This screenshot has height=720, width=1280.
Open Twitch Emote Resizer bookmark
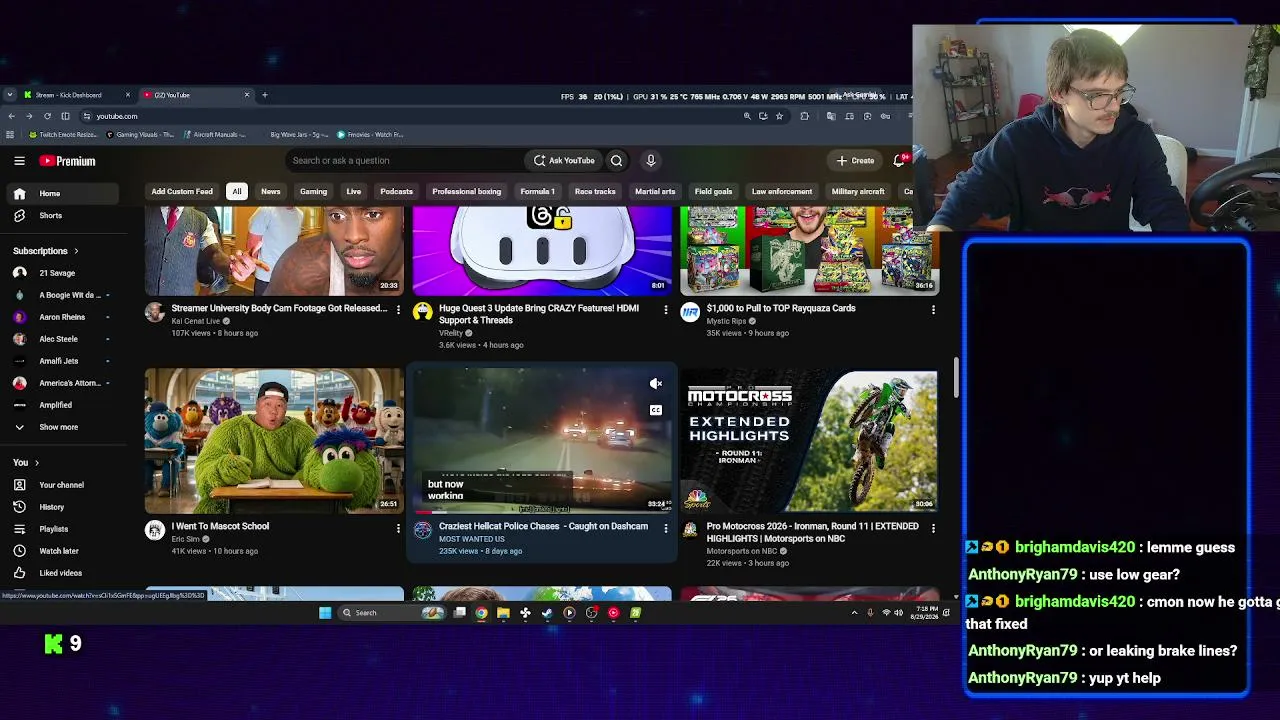coord(63,134)
